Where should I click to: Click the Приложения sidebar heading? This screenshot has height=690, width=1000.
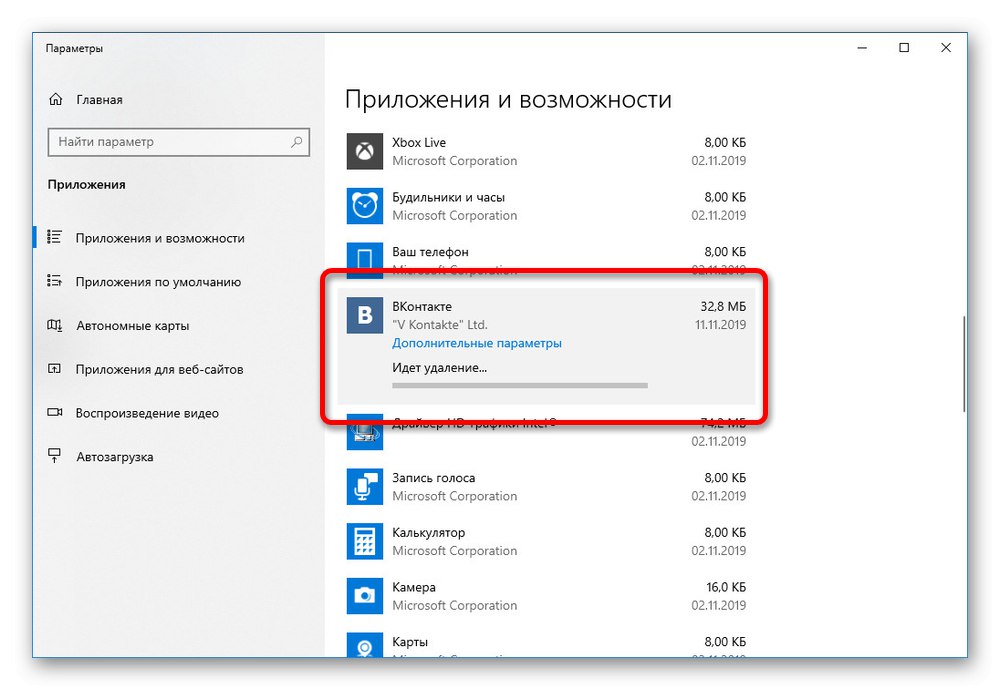(87, 184)
